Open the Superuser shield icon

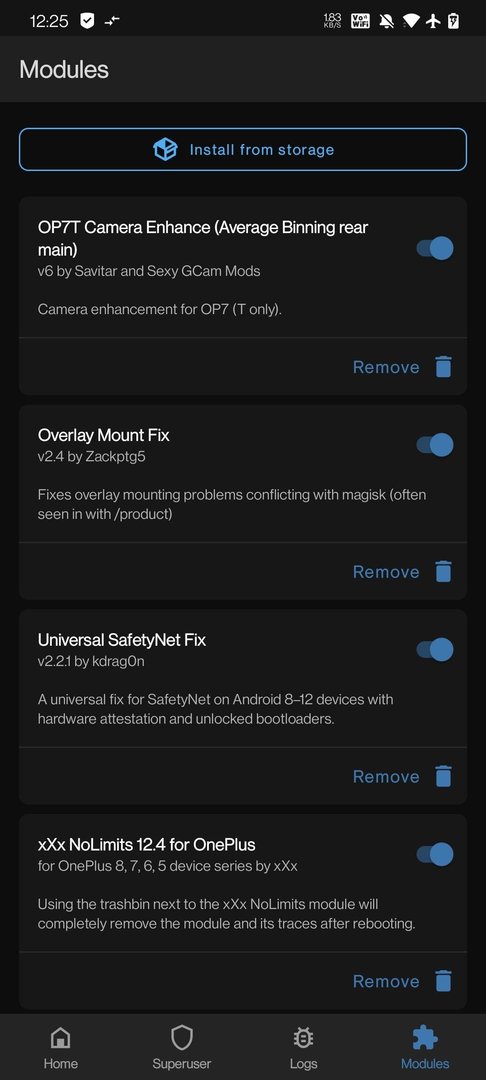click(x=182, y=1037)
